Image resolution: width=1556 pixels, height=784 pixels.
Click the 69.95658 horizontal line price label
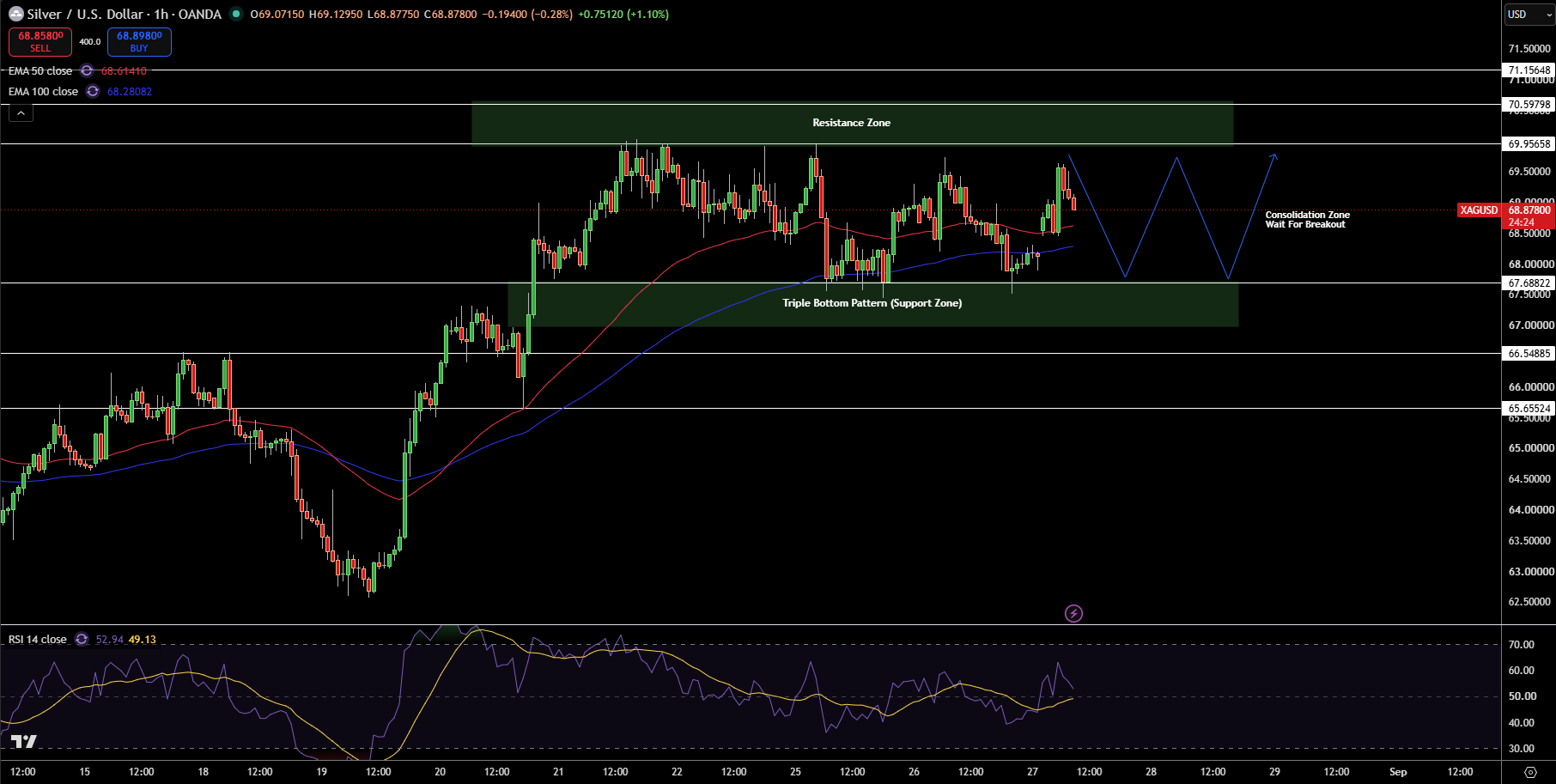(x=1529, y=144)
